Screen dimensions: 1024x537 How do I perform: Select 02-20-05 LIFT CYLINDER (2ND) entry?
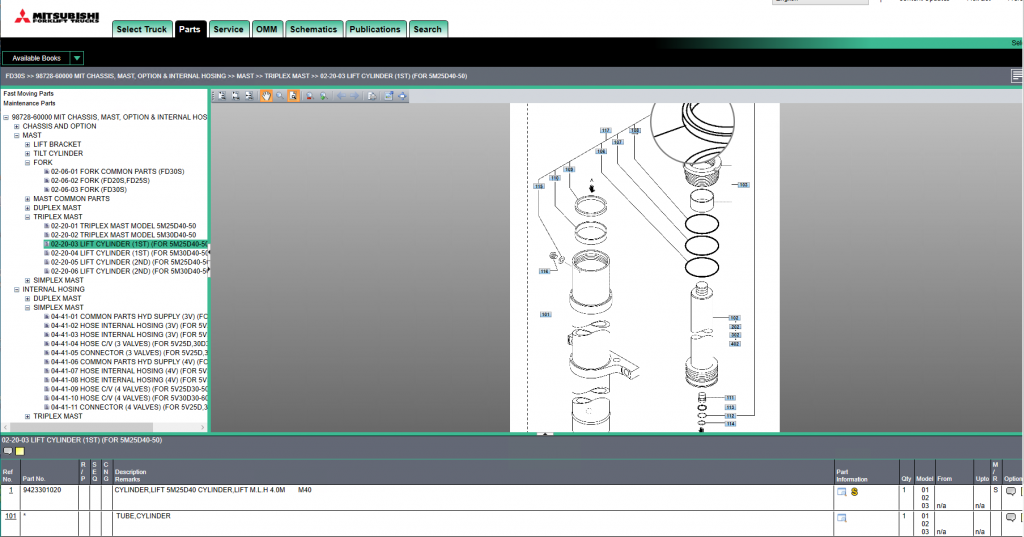129,263
